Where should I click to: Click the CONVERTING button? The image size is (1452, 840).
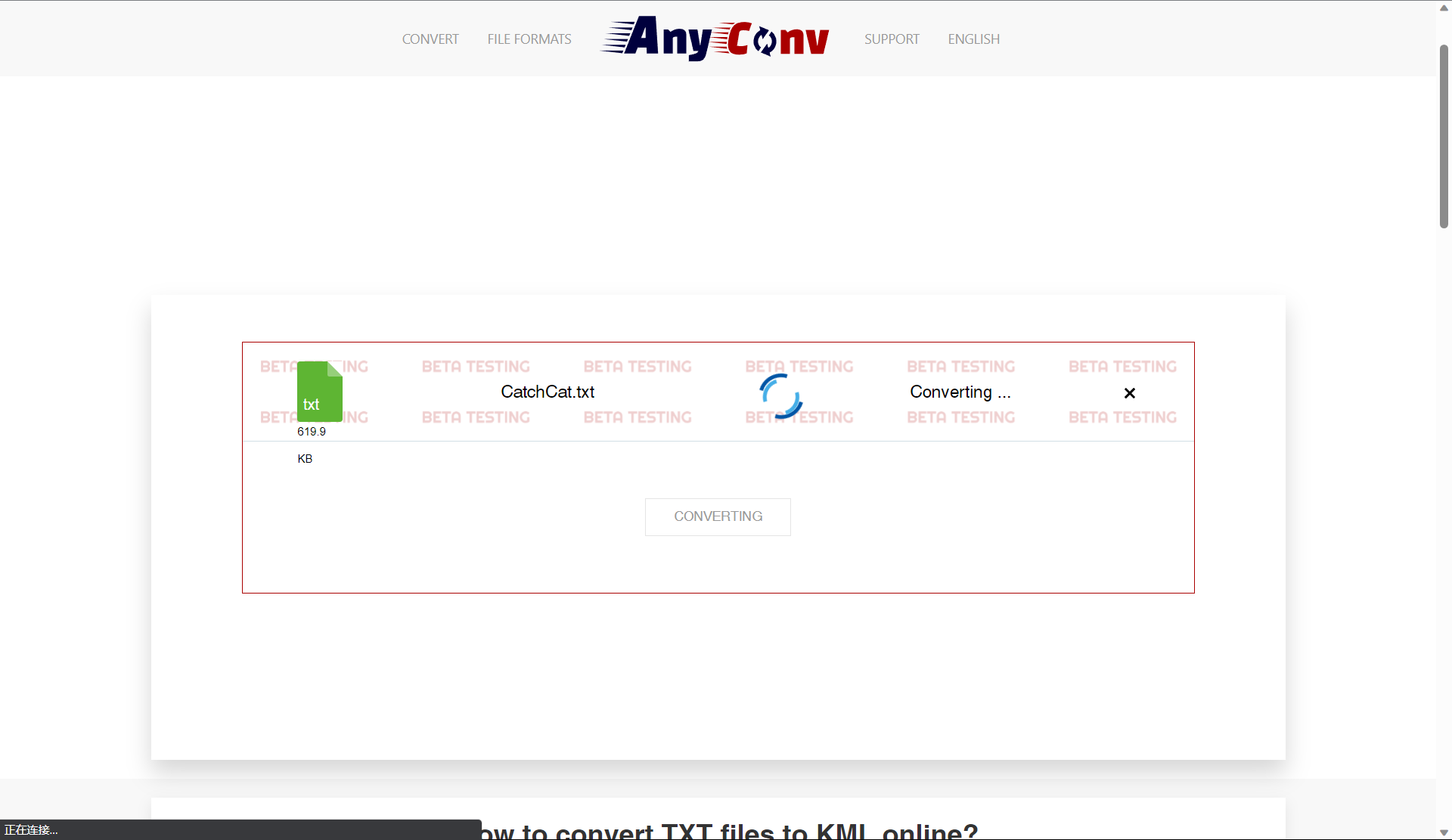coord(718,516)
